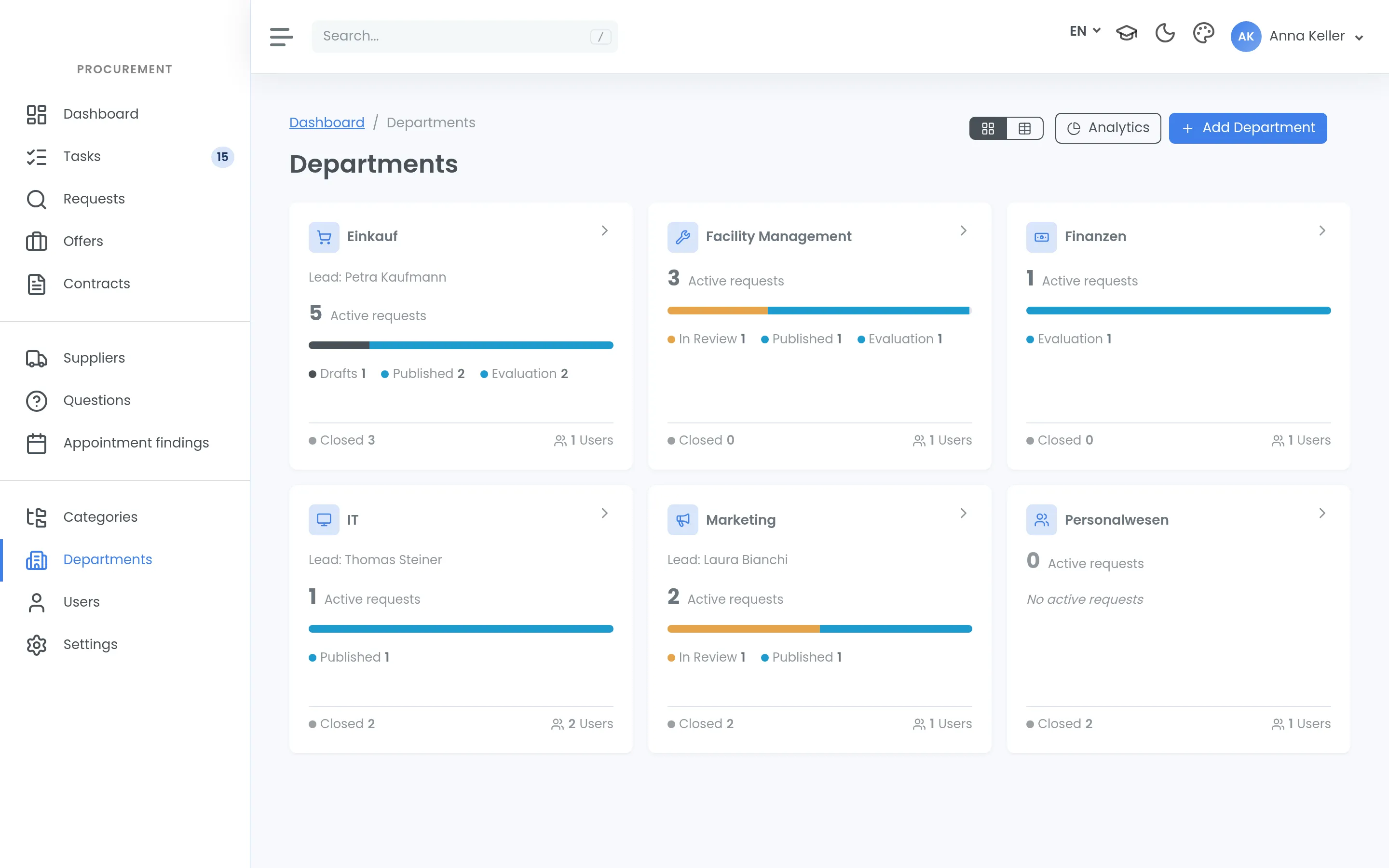Toggle dark mode with the moon icon
Image resolution: width=1389 pixels, height=868 pixels.
1165,33
